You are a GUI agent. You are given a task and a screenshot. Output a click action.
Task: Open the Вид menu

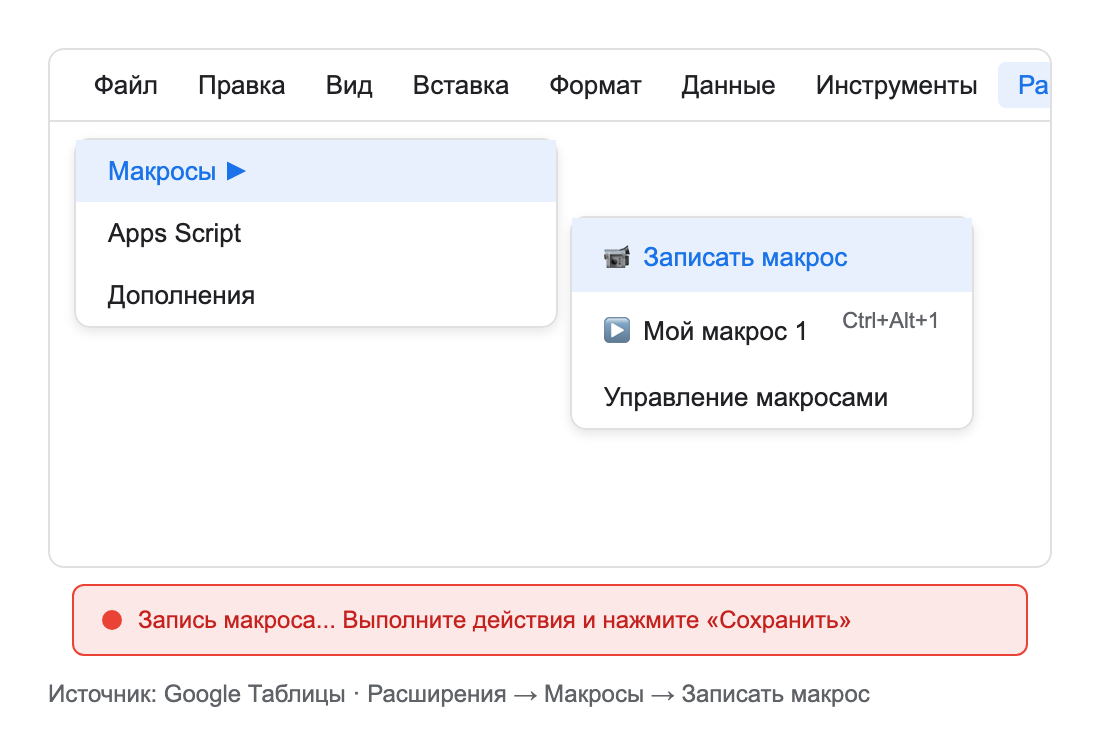click(348, 85)
